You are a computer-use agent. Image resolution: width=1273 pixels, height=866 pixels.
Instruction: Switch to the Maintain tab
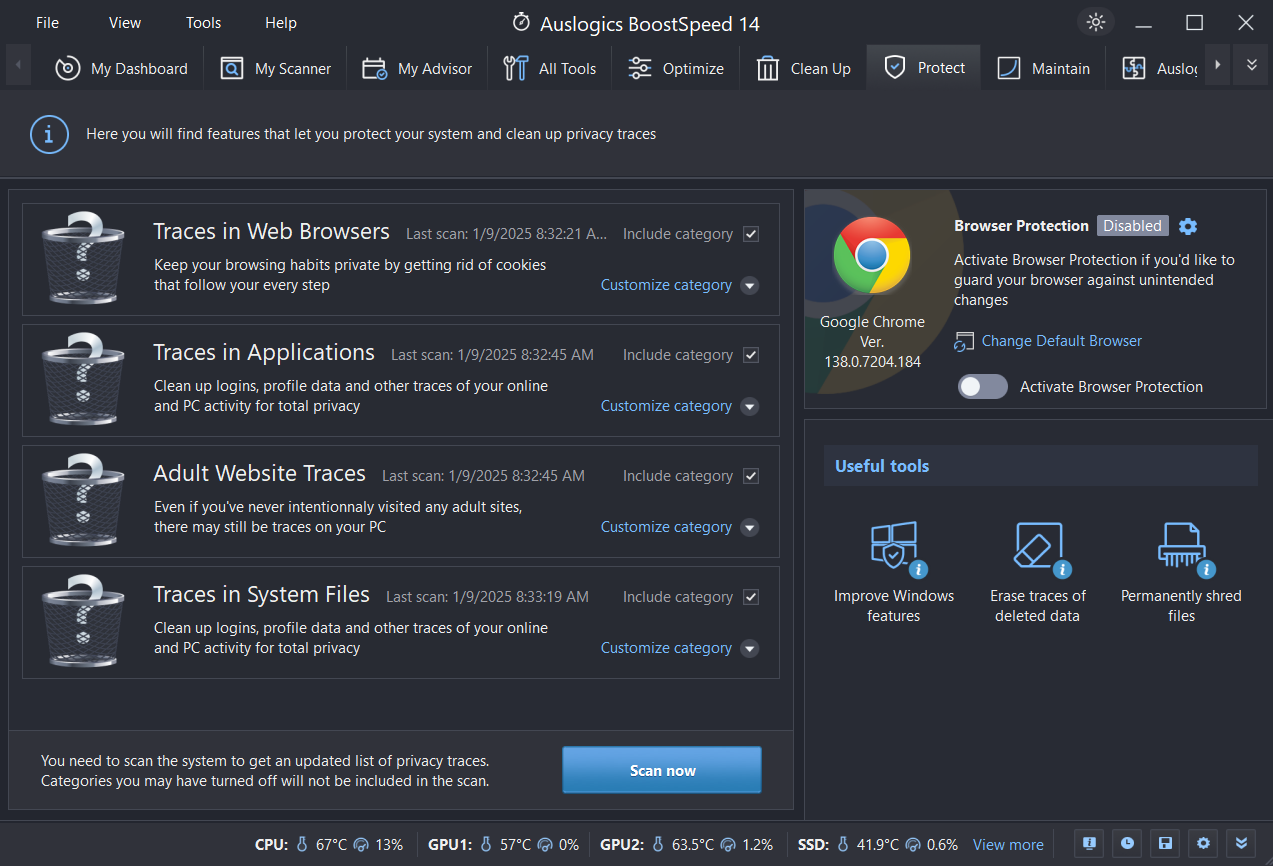tap(1044, 68)
